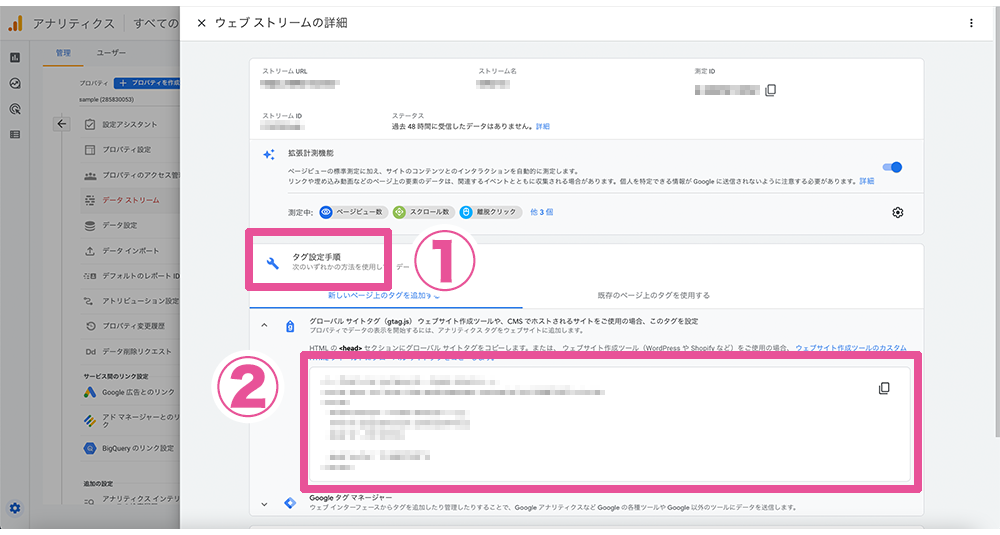This screenshot has height=535, width=1000.
Task: Click the ページビュー数 chip
Action: pos(353,212)
